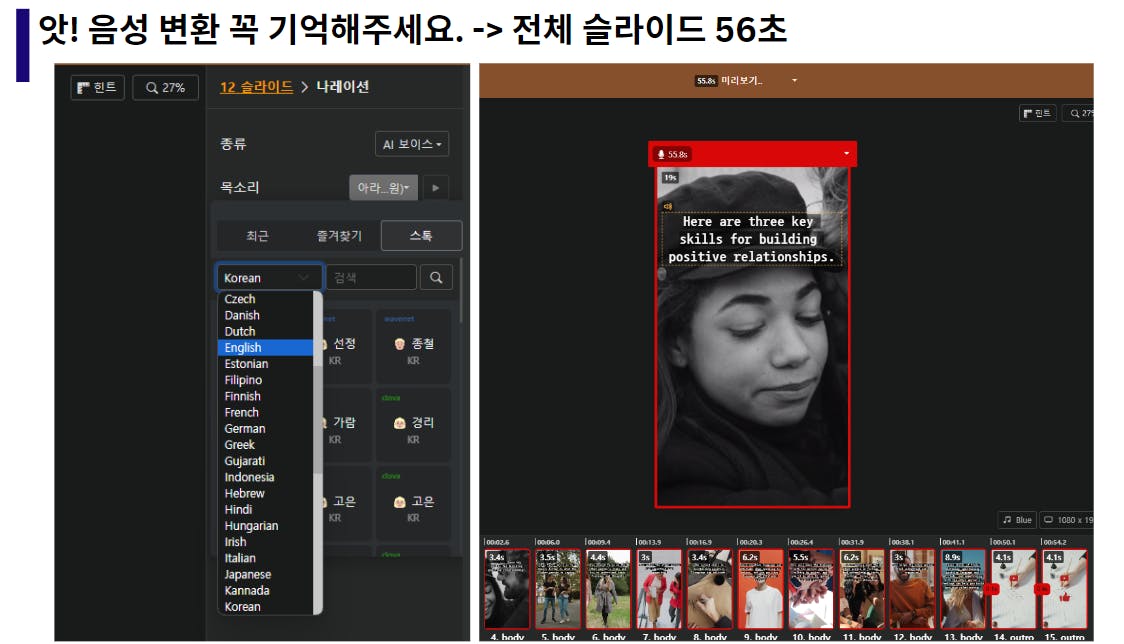Image resolution: width=1124 pixels, height=644 pixels.
Task: Click transition badge between 14. outro and 15. outro
Action: [1042, 589]
